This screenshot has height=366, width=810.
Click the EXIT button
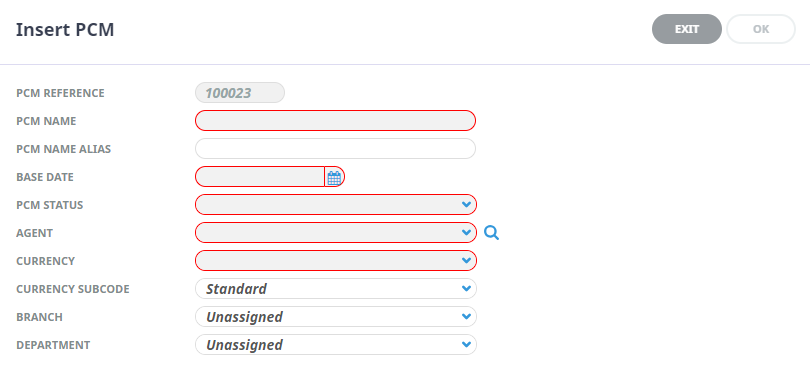coord(687,29)
